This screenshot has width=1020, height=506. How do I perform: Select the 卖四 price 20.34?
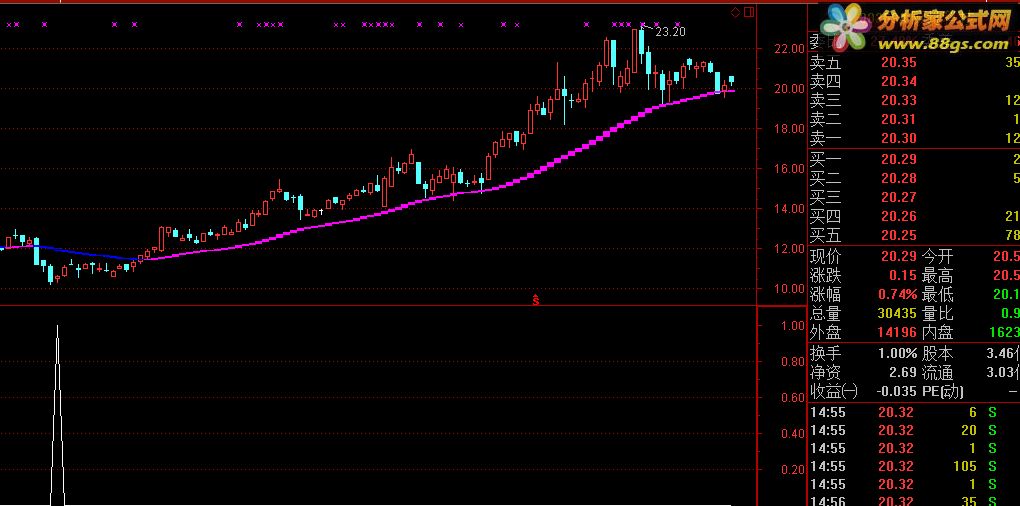(x=898, y=81)
